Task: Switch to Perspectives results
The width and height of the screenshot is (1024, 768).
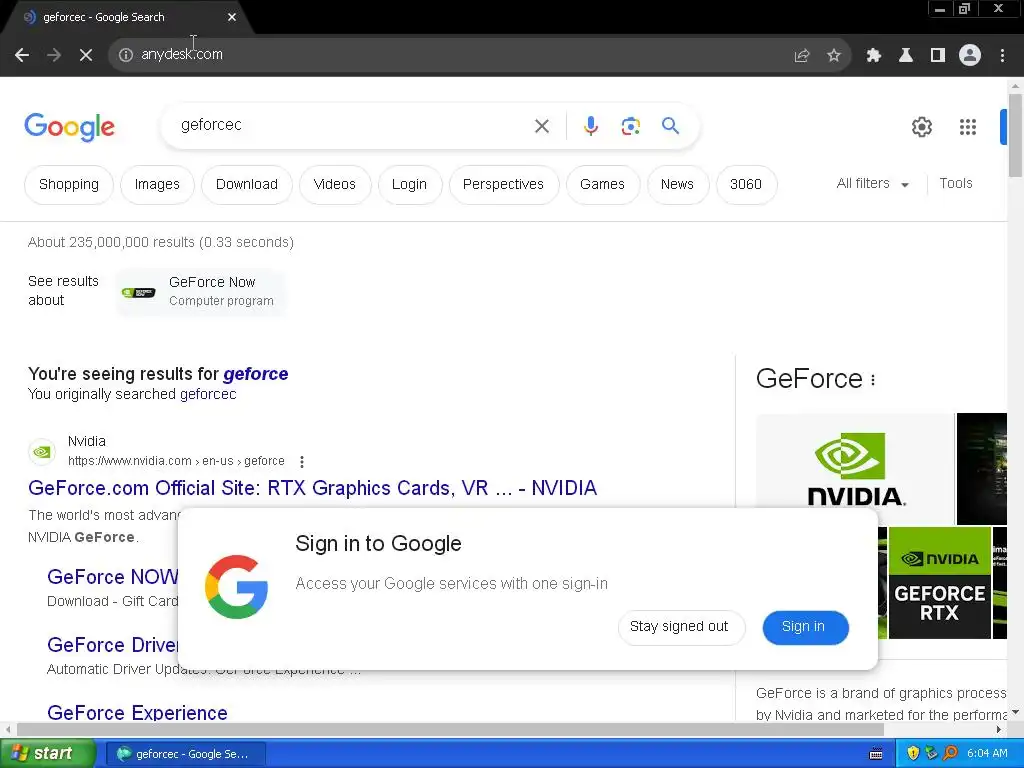Action: click(x=503, y=185)
